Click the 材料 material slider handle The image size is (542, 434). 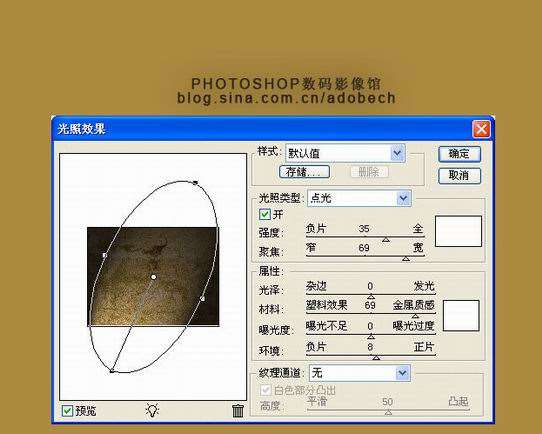pyautogui.click(x=415, y=315)
